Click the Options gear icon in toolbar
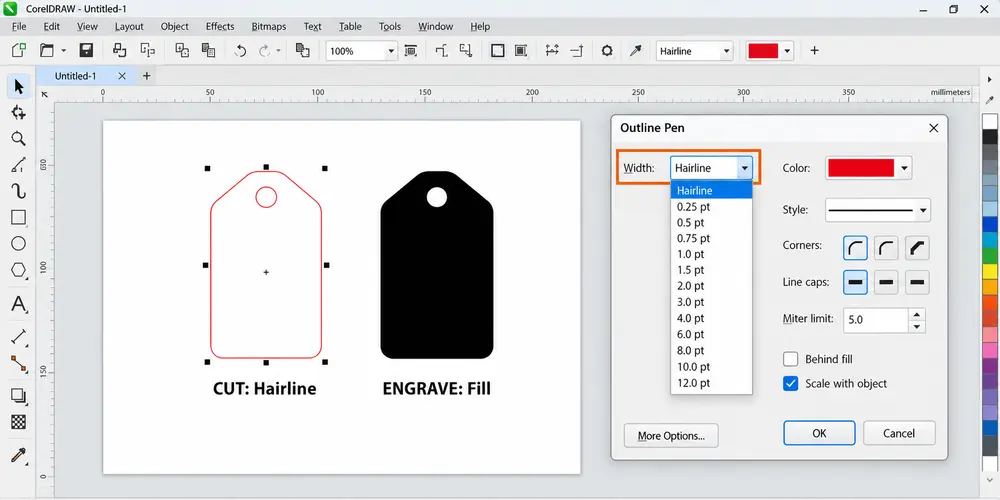This screenshot has height=500, width=1000. (x=607, y=51)
